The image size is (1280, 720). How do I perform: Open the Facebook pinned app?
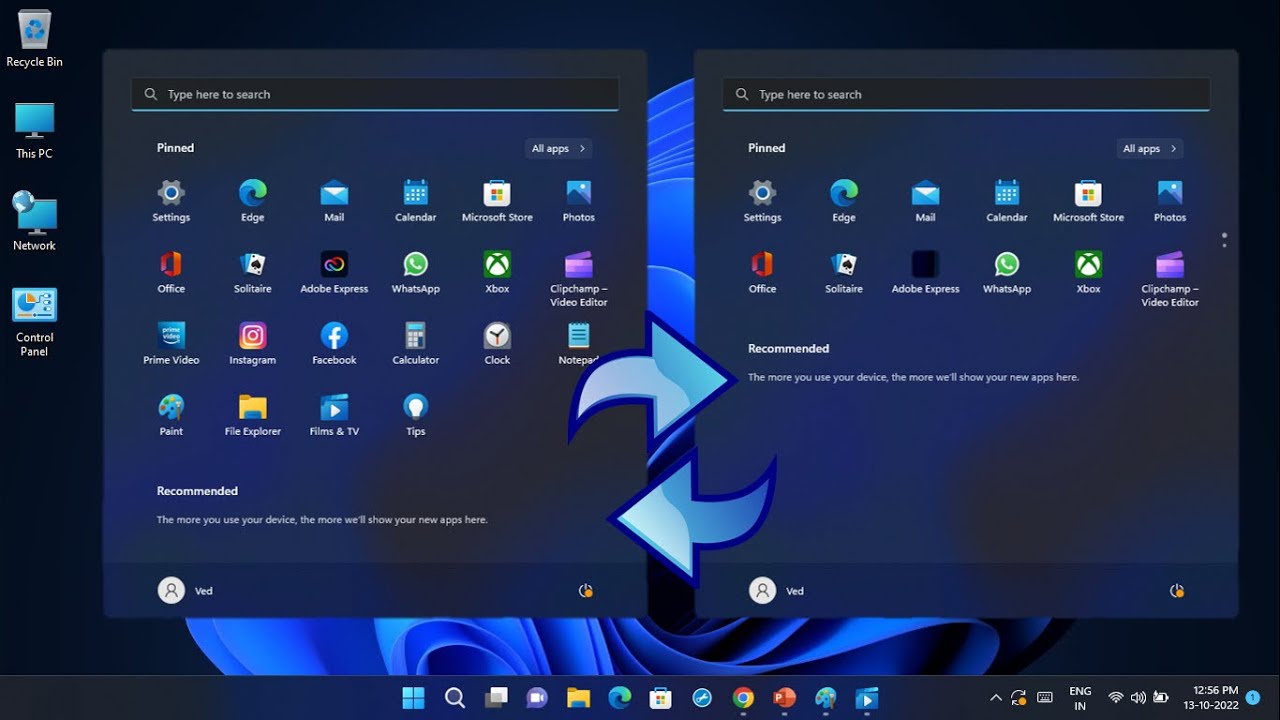[334, 343]
